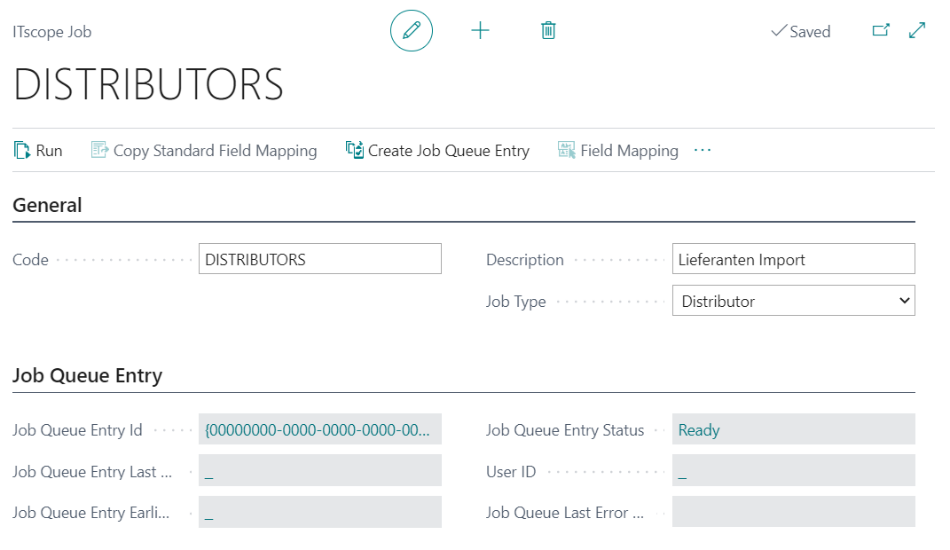Click the expand to full screen icon
This screenshot has height=550, width=950.
click(x=917, y=31)
